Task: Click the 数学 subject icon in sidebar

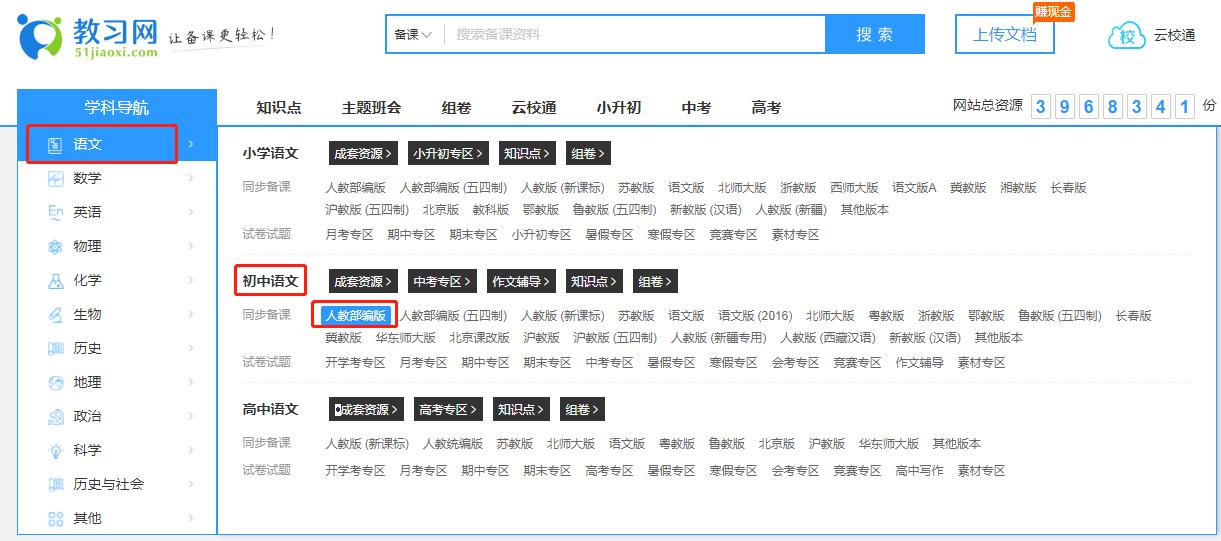Action: coord(56,178)
